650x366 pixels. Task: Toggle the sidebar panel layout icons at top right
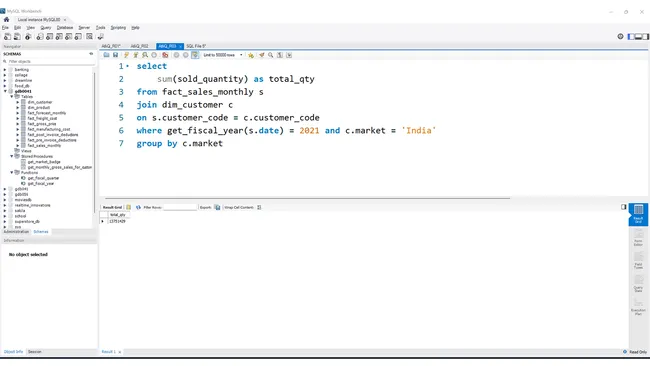[x=638, y=36]
